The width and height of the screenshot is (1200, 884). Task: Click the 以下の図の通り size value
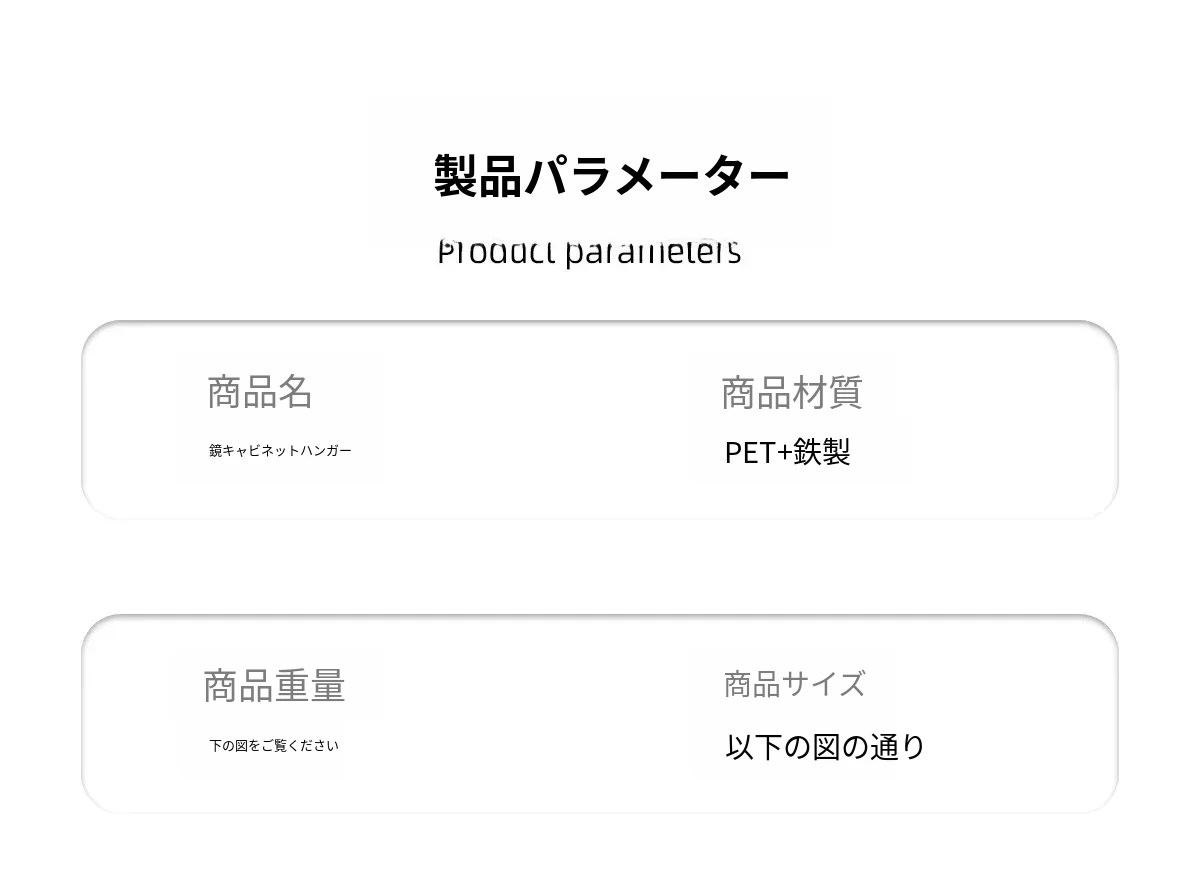[x=825, y=747]
